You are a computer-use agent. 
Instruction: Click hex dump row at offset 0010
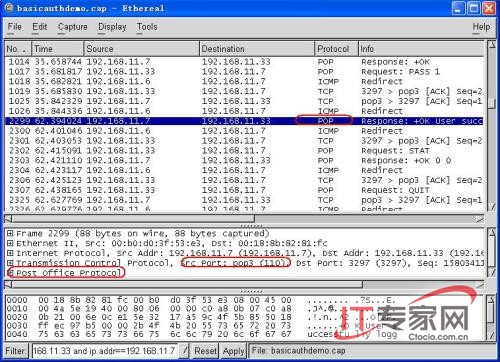click(201, 309)
